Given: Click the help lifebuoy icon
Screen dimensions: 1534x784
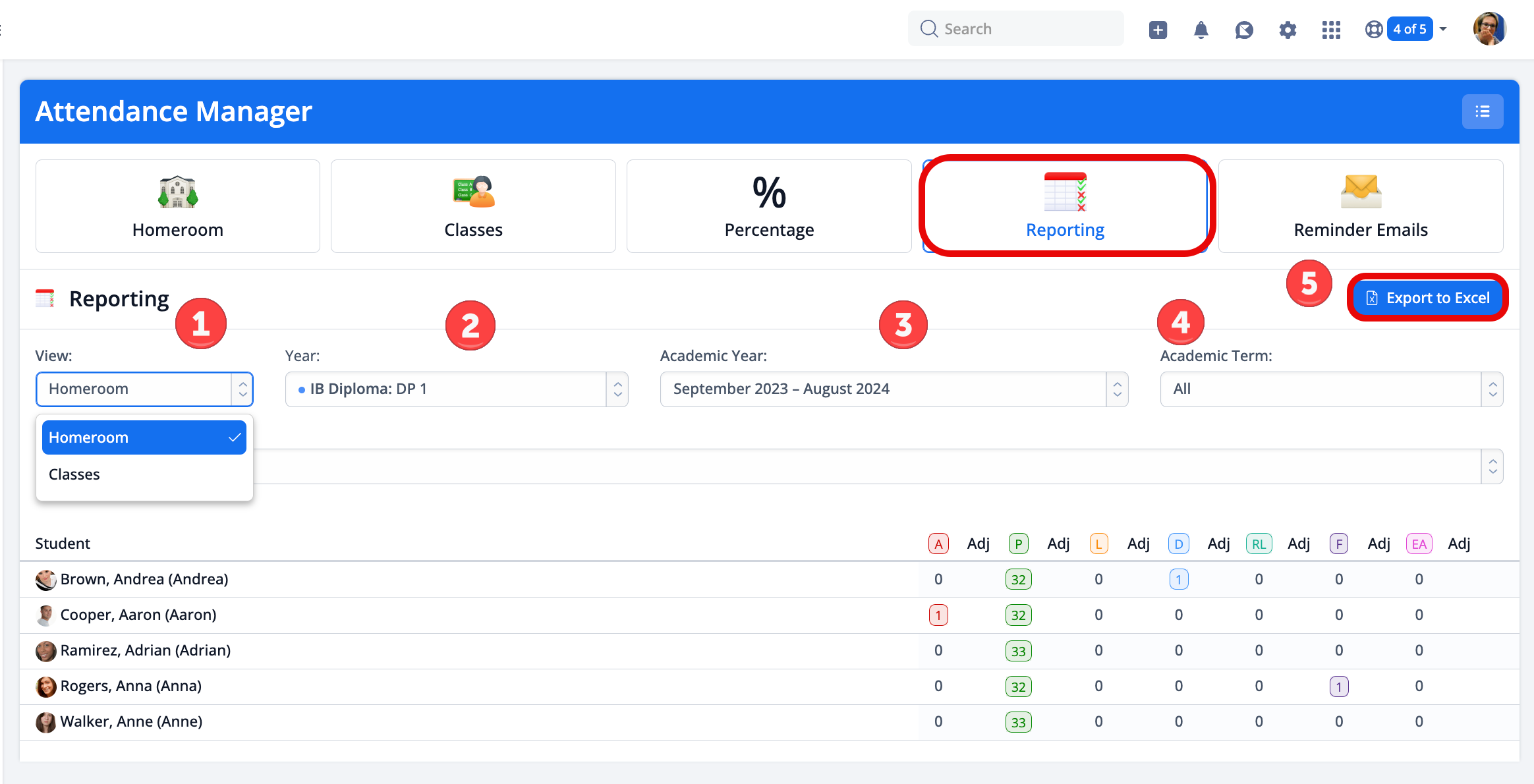Looking at the screenshot, I should pos(1374,30).
